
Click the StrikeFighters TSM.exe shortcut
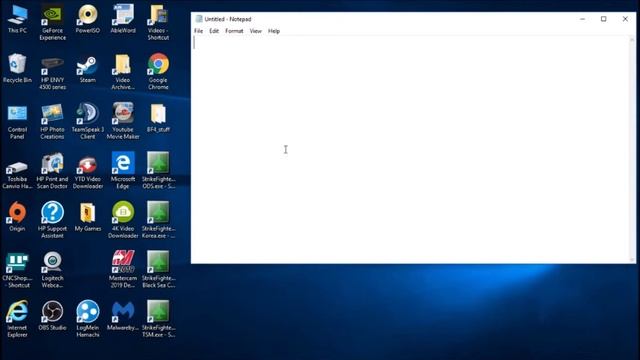pyautogui.click(x=158, y=320)
